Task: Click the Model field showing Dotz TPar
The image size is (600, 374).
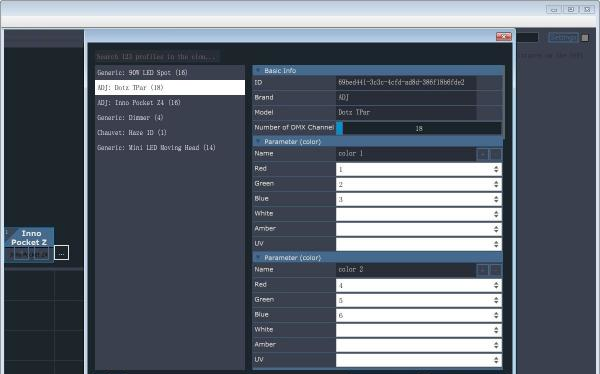Action: click(406, 113)
